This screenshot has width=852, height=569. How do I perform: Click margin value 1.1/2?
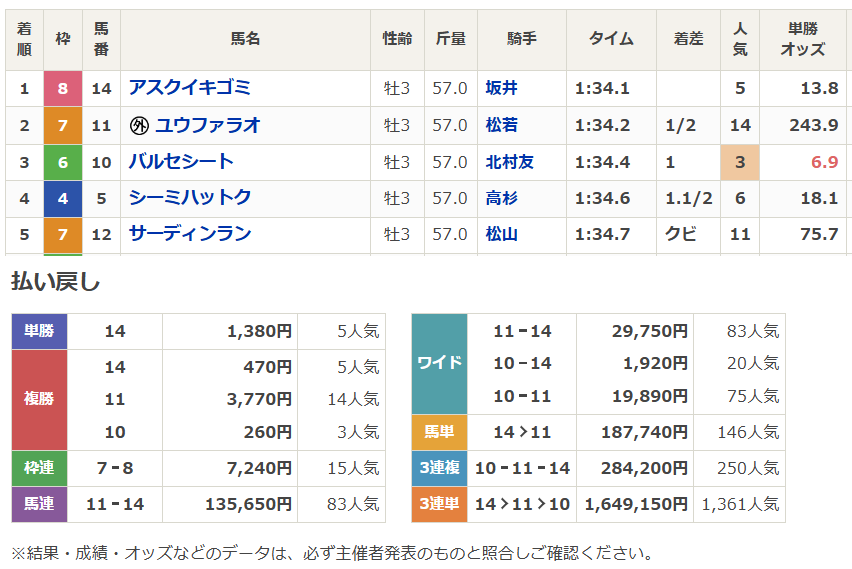click(688, 198)
